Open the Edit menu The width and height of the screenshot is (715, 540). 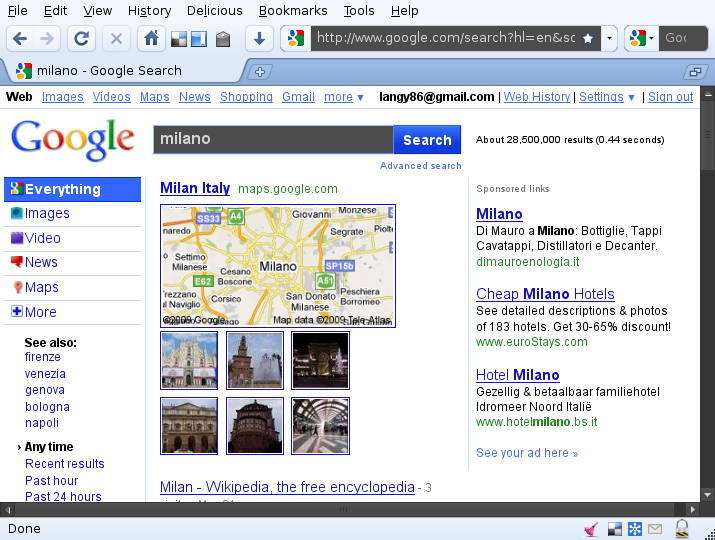pyautogui.click(x=55, y=10)
